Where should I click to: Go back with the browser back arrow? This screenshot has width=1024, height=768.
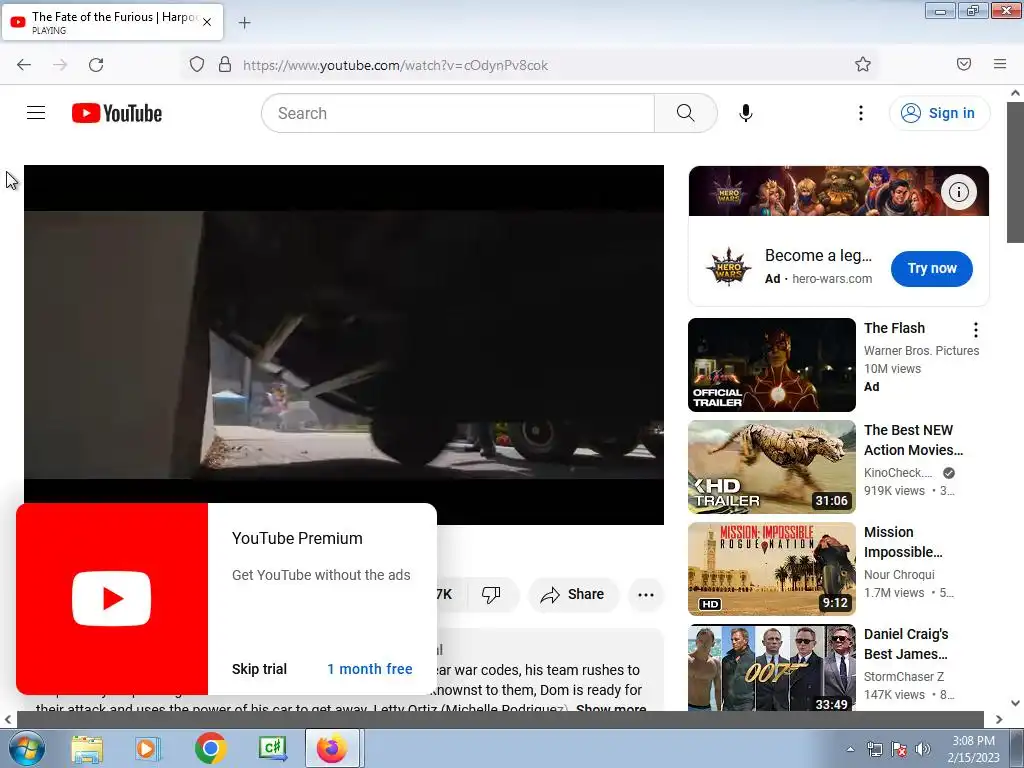(x=24, y=65)
